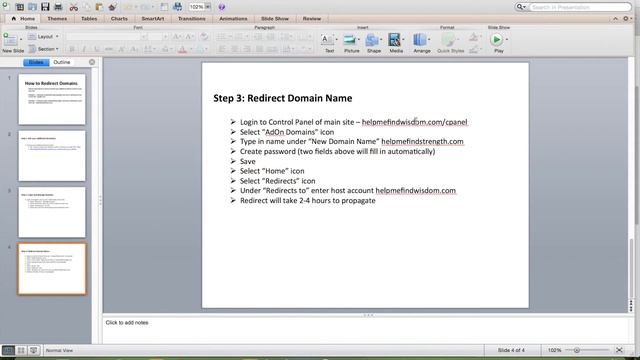Image resolution: width=640 pixels, height=360 pixels.
Task: Open the ribbon settings gear icon
Action: point(626,18)
